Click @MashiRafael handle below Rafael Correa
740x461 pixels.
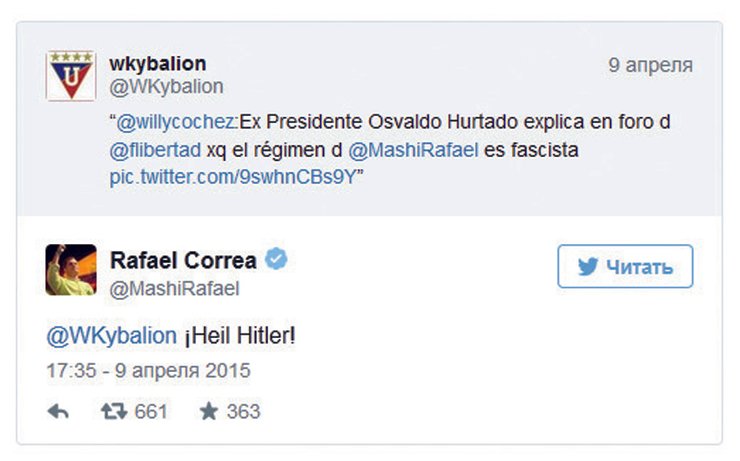click(174, 288)
